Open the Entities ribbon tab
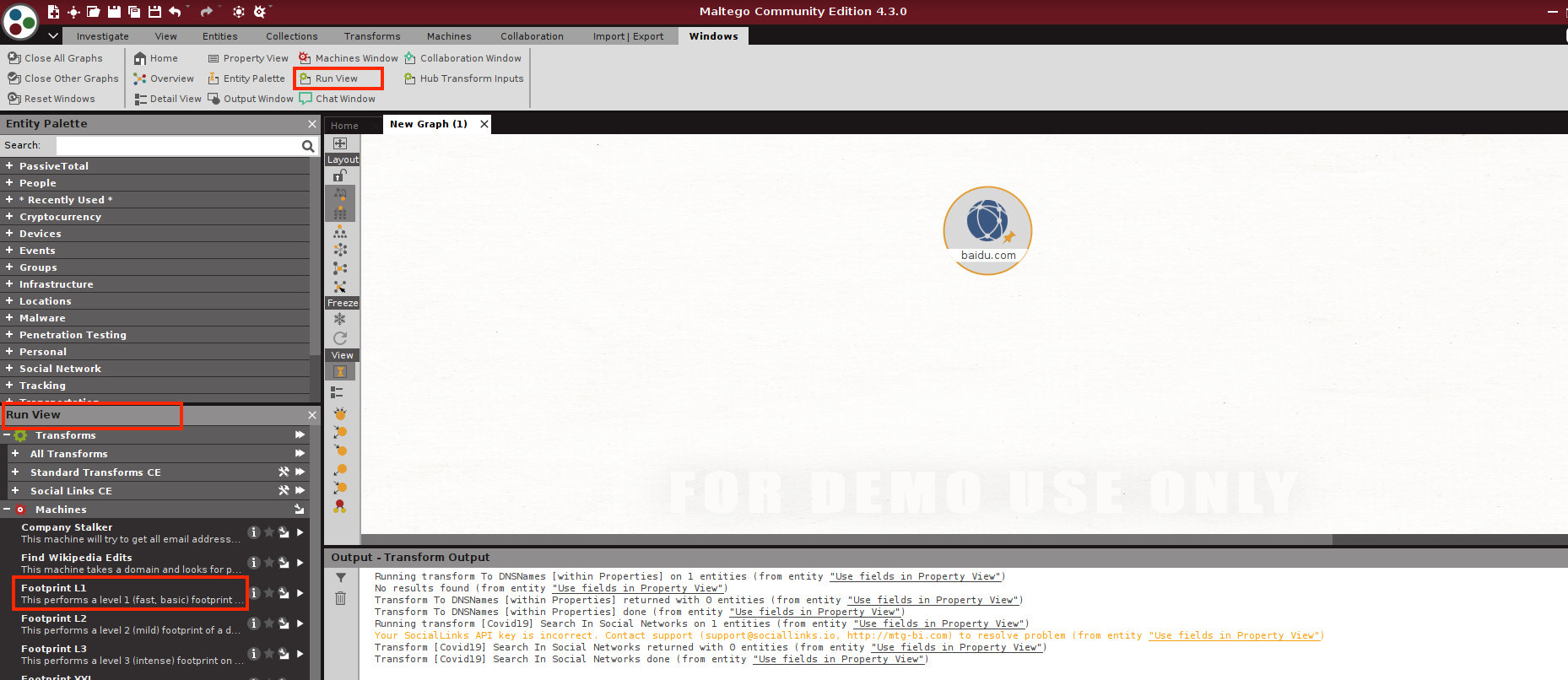 pyautogui.click(x=219, y=36)
